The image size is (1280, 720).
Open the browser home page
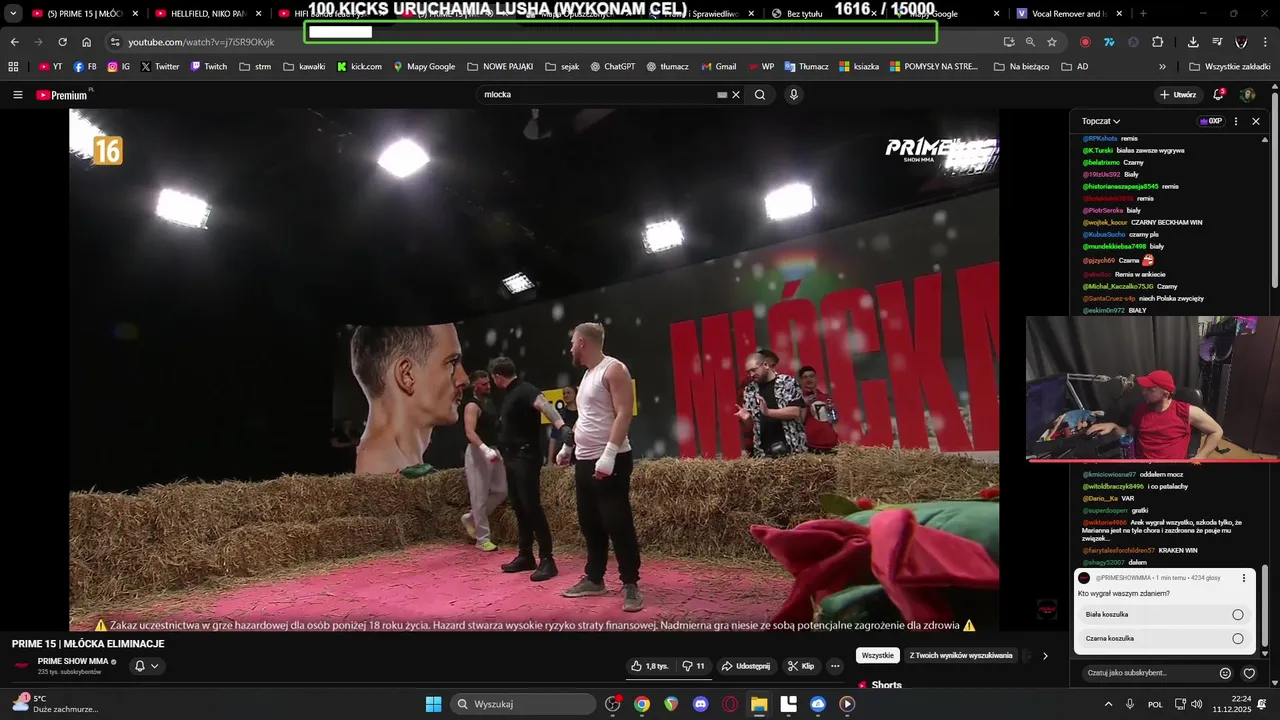click(87, 42)
